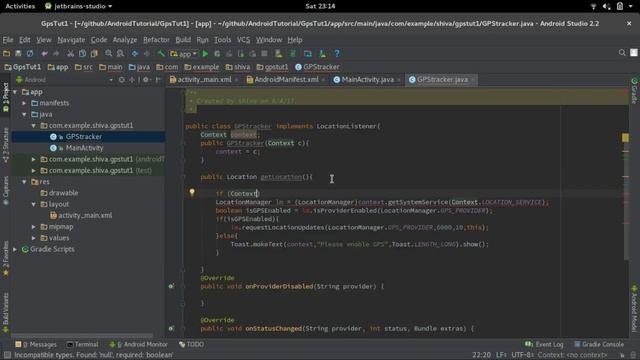Open the TODO tool window
The width and height of the screenshot is (640, 360).
coord(191,344)
